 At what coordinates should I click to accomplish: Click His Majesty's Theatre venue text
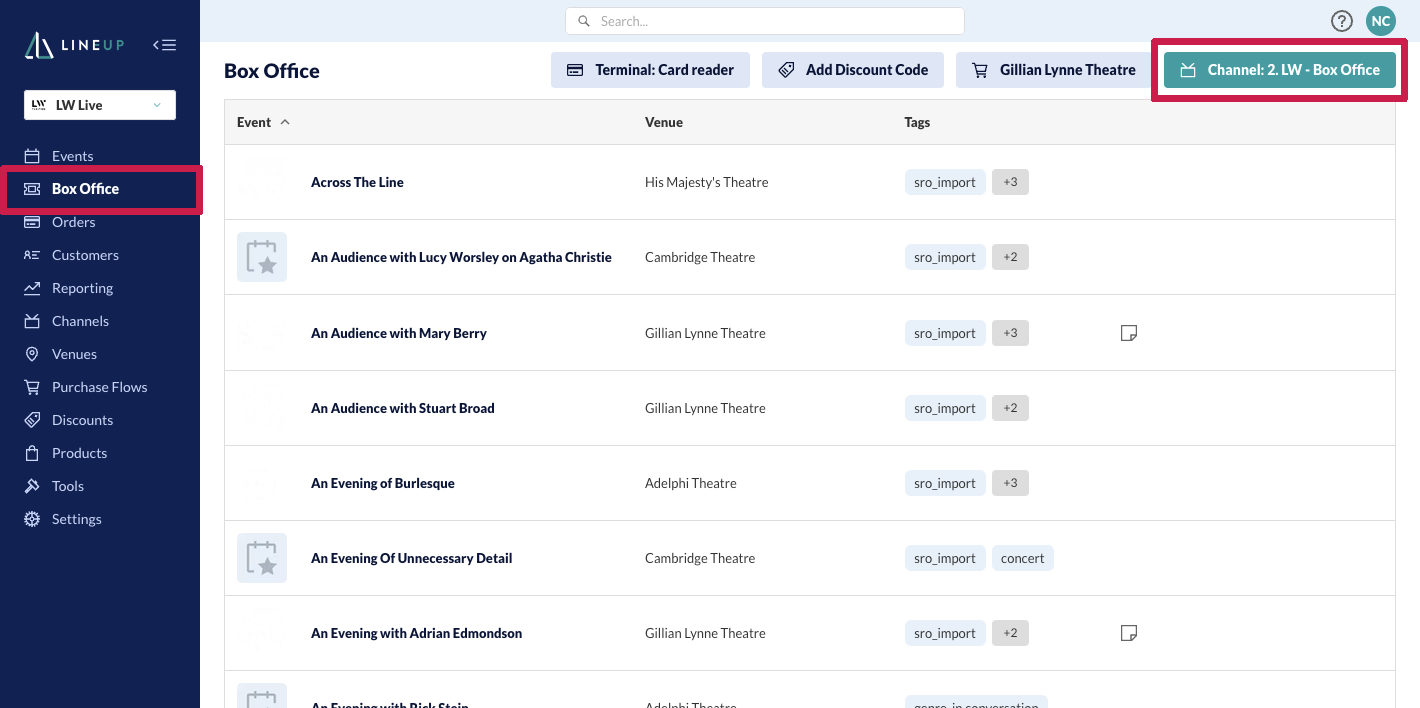coord(707,182)
